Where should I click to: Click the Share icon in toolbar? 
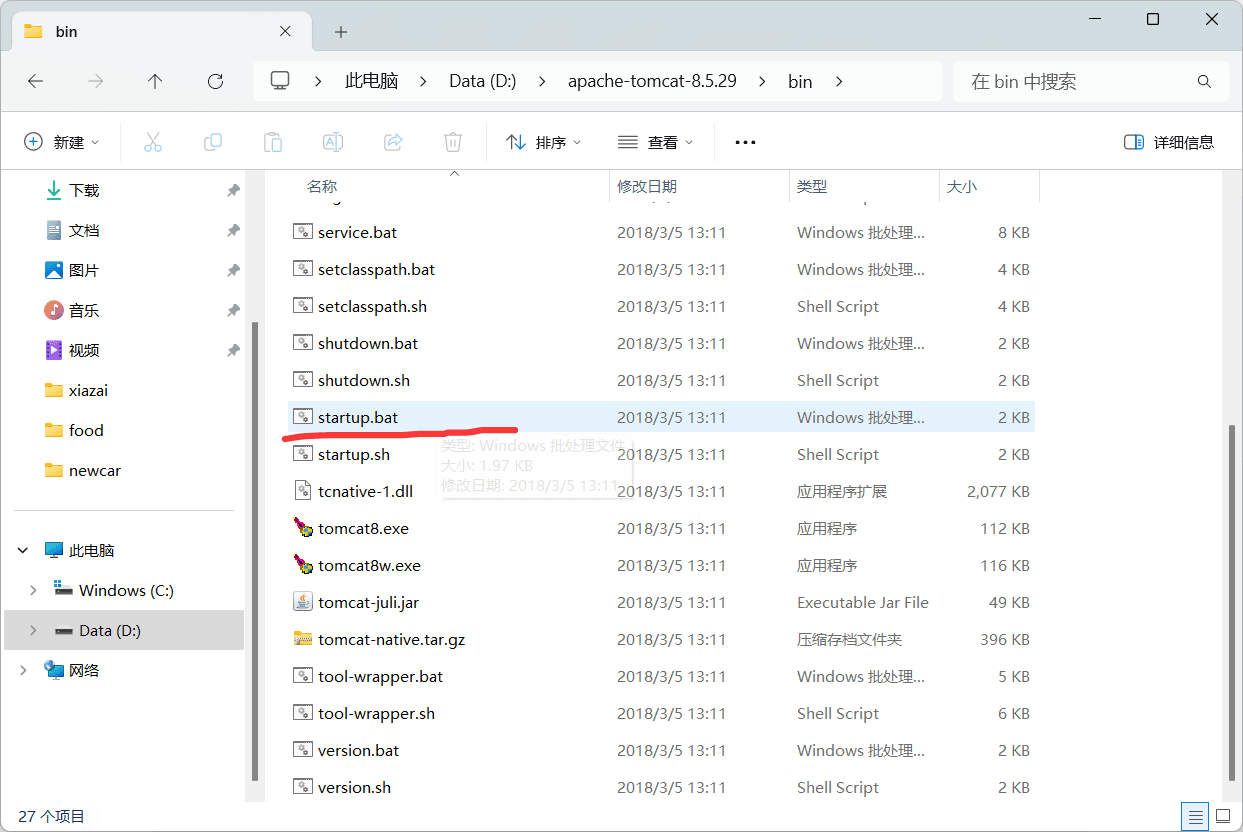click(393, 142)
